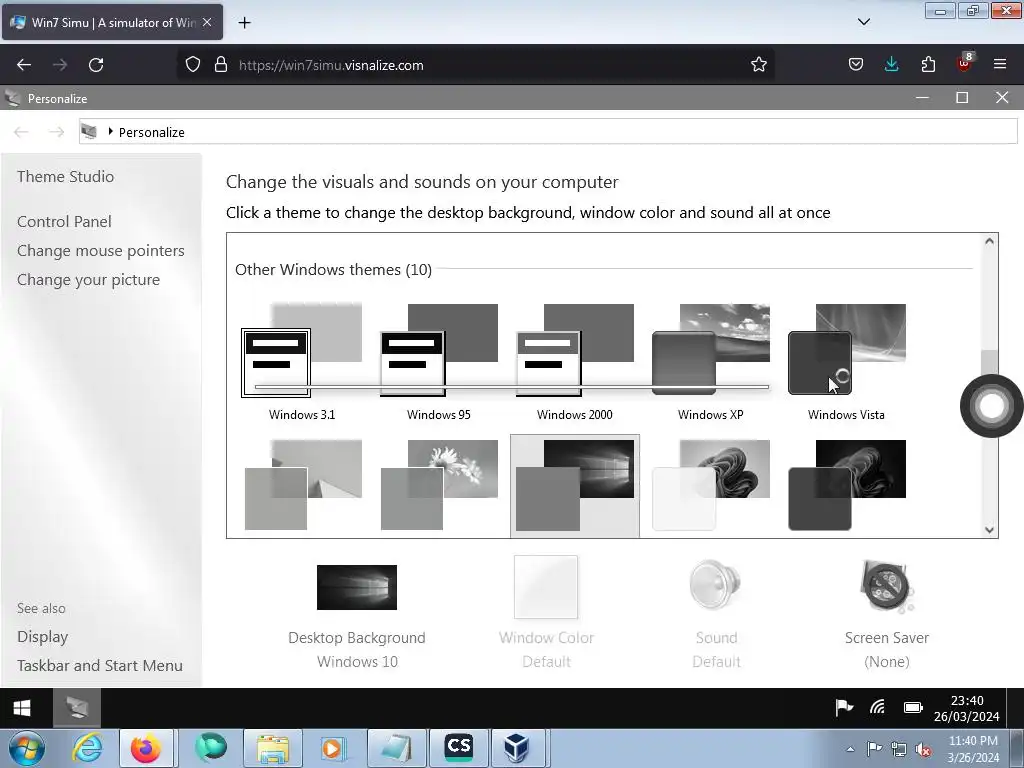Select the Win7 Simu browser tab

pos(112,22)
